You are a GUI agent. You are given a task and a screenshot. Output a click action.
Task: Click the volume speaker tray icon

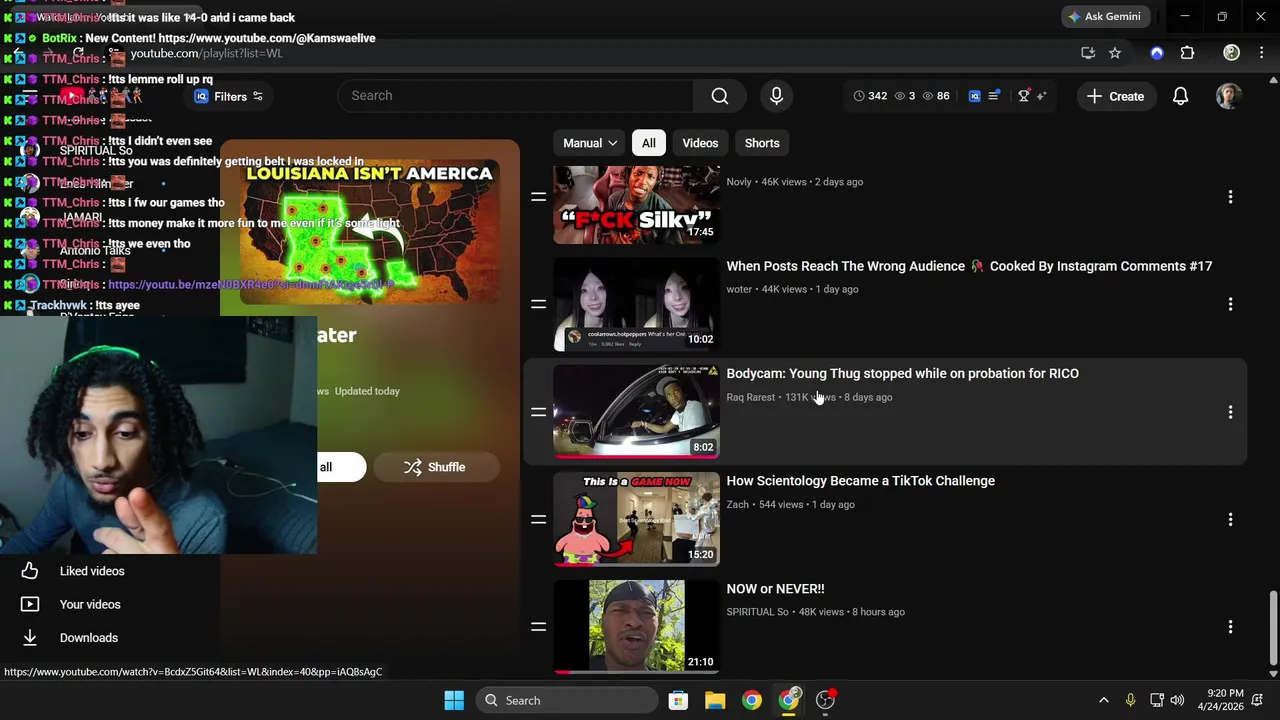tap(1177, 700)
